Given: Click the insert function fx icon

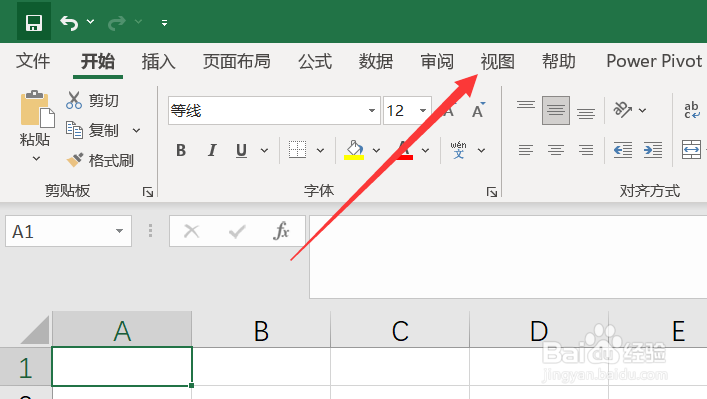Looking at the screenshot, I should click(281, 231).
